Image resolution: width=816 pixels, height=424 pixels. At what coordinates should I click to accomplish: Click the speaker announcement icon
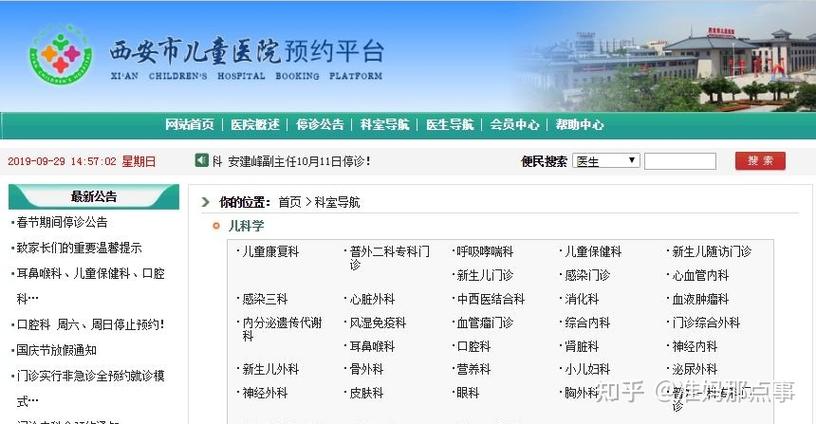click(x=201, y=160)
